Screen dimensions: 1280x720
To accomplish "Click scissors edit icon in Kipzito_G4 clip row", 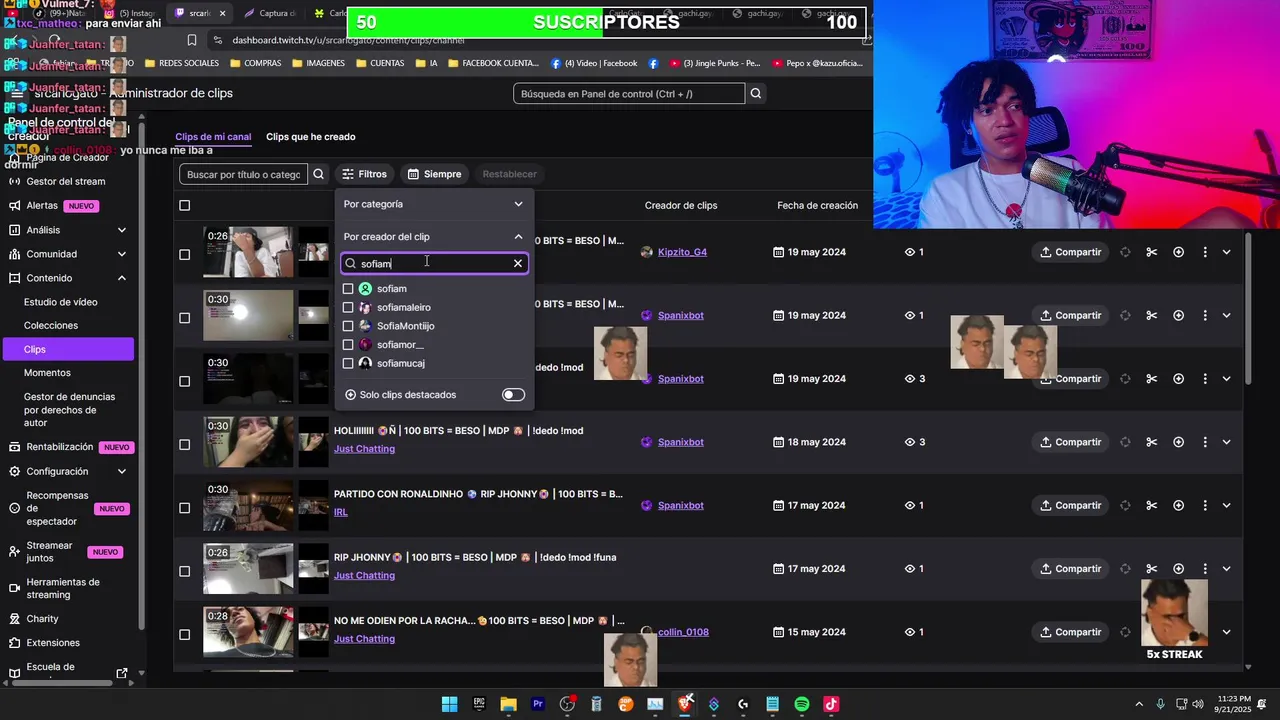I will pos(1152,252).
